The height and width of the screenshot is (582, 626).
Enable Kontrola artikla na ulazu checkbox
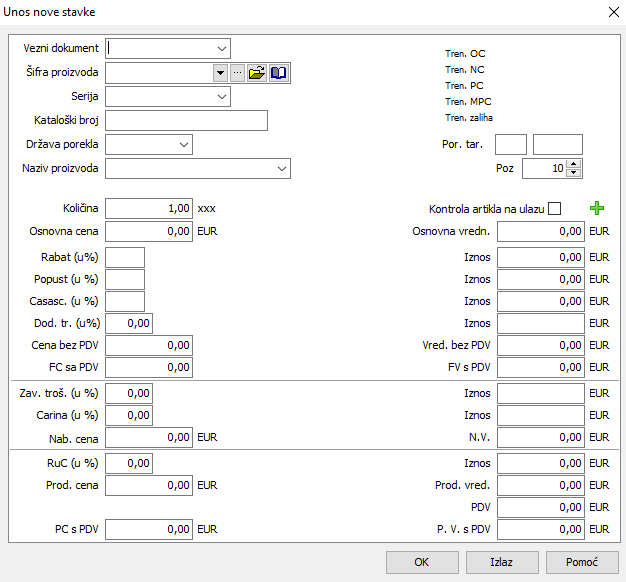click(x=555, y=209)
